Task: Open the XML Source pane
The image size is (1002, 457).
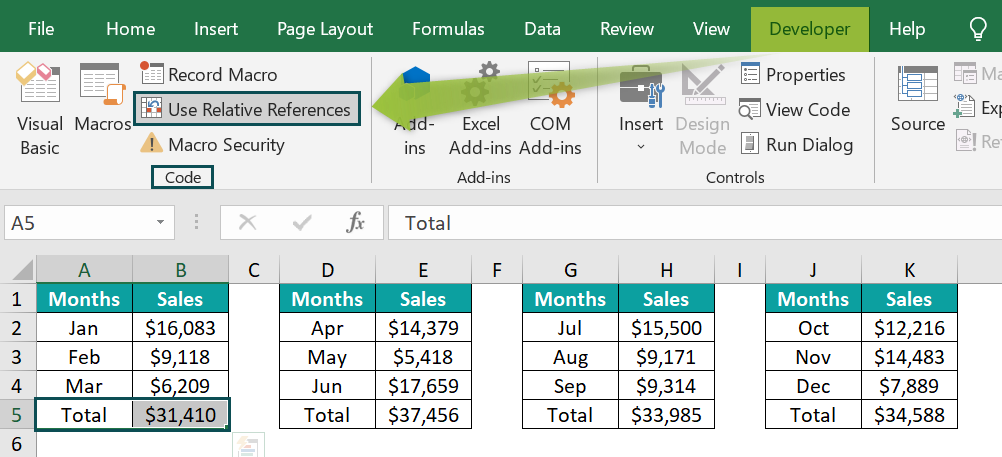Action: point(917,98)
